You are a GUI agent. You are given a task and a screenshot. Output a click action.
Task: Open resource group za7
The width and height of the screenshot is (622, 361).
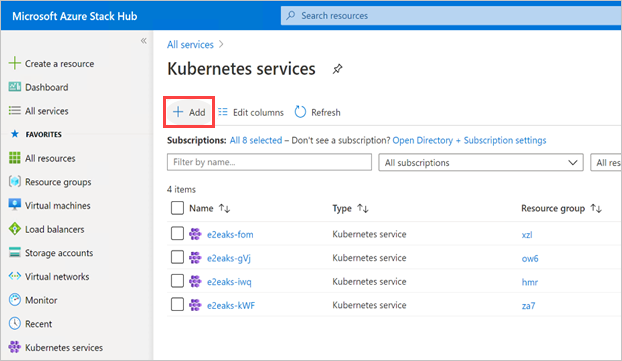pyautogui.click(x=528, y=305)
